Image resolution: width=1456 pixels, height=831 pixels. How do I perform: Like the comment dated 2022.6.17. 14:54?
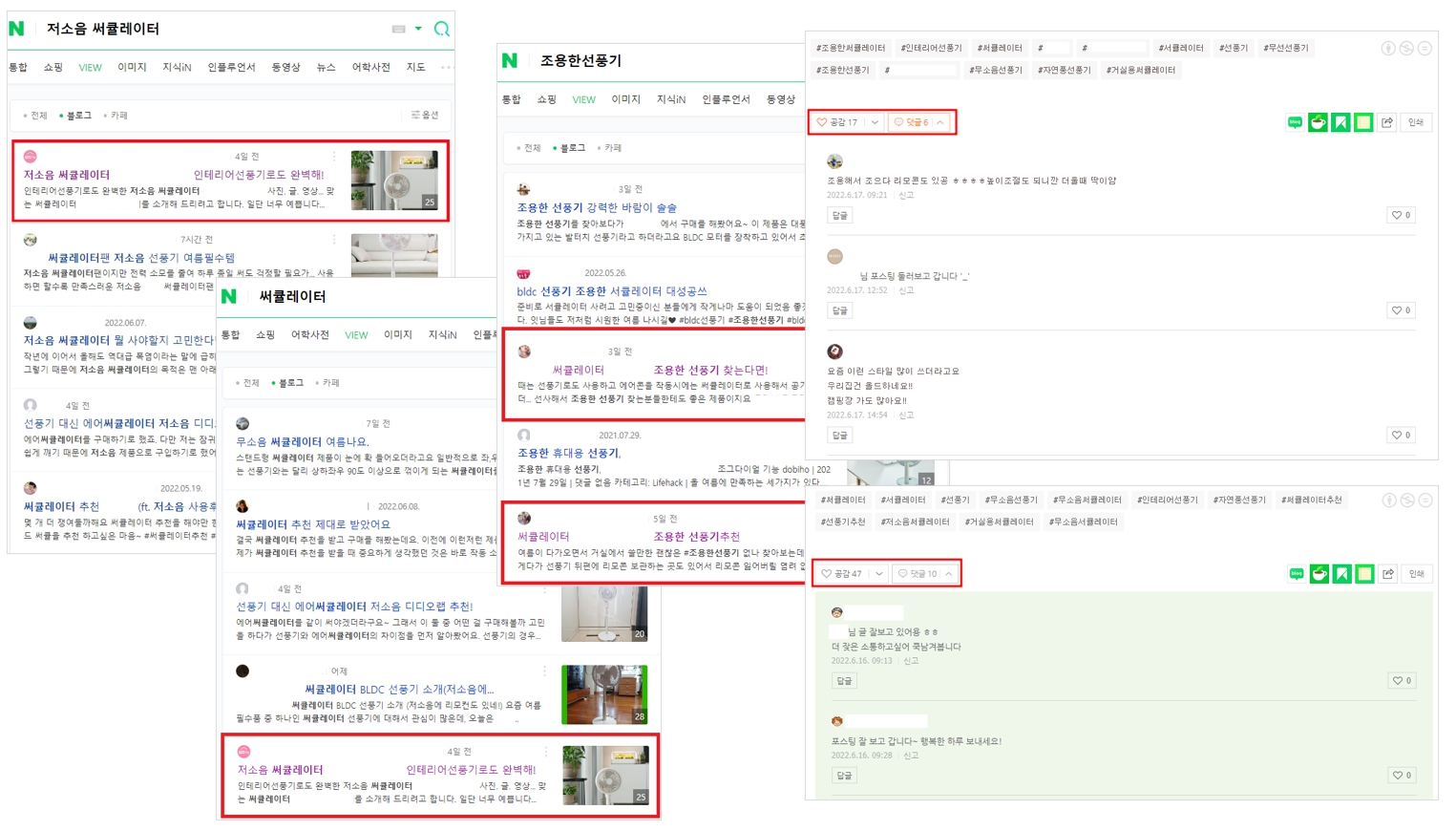click(1401, 436)
